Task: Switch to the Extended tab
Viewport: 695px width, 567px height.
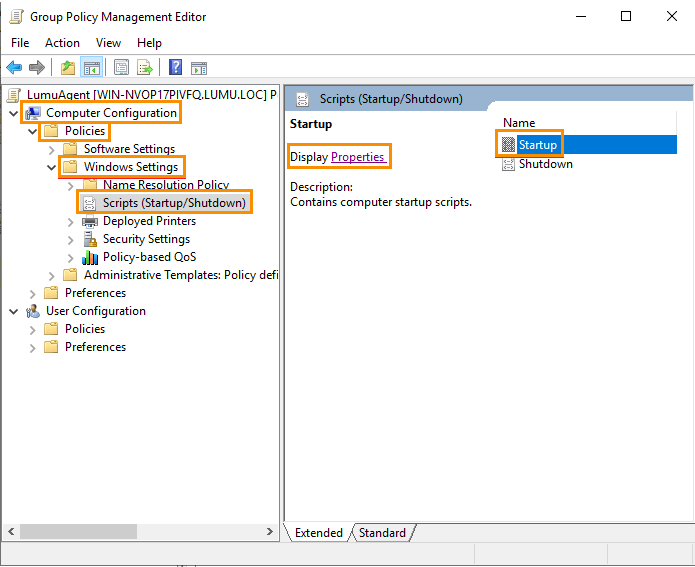Action: point(319,532)
